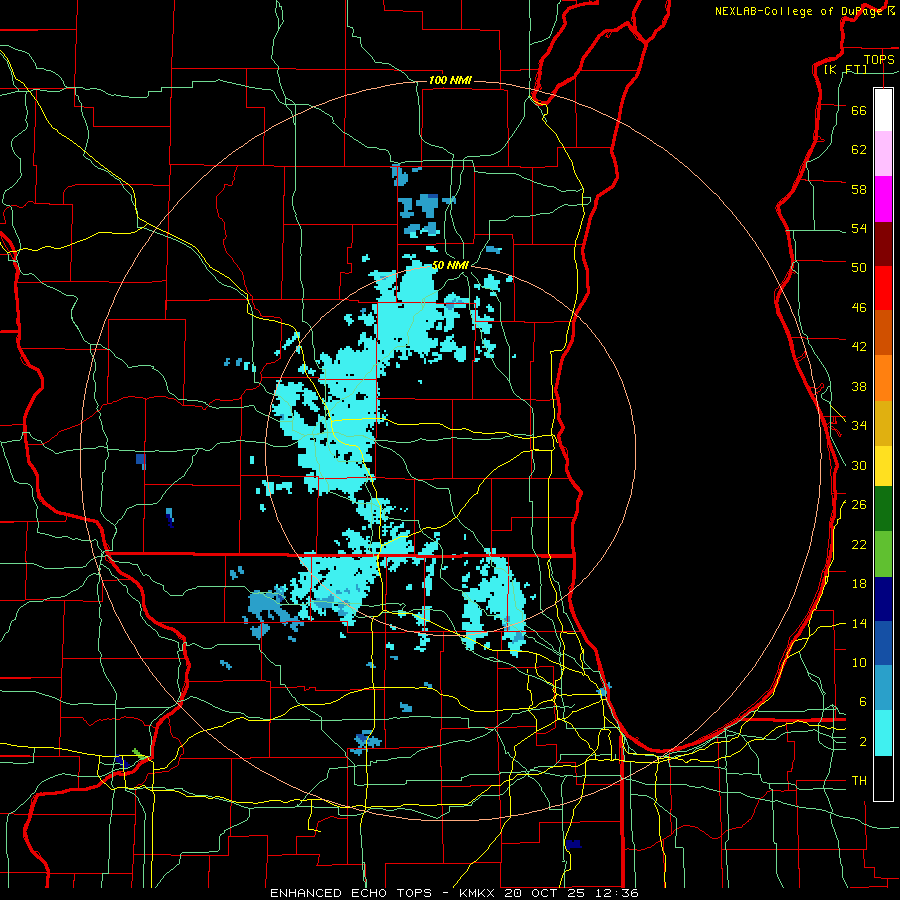Image resolution: width=900 pixels, height=900 pixels.
Task: Click the 50 NMI range ring label
Action: pos(451,265)
